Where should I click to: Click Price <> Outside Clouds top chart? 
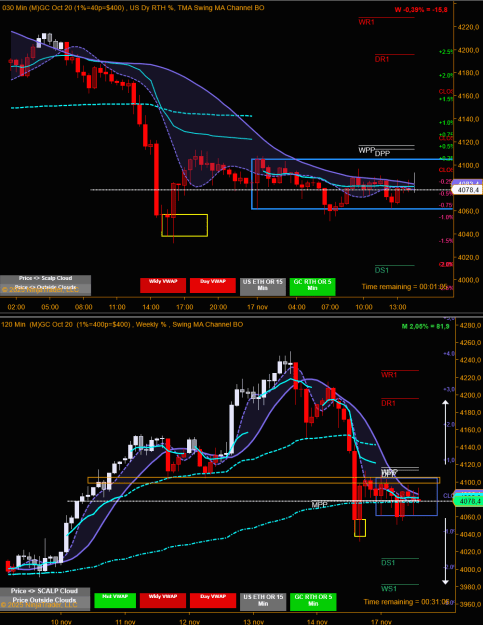coord(45,289)
